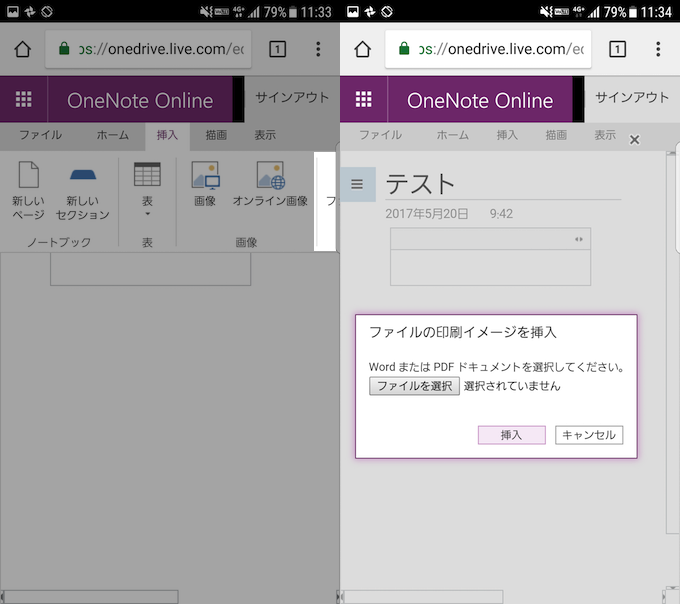This screenshot has height=604, width=680.
Task: Open tab switcher in left browser
Action: [278, 49]
